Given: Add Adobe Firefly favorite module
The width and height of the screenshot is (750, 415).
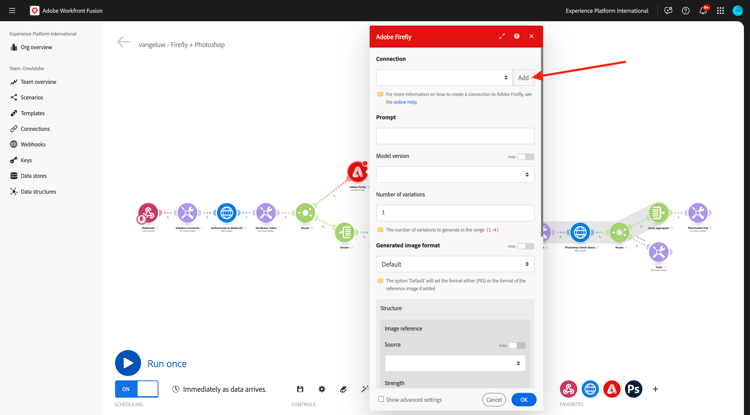Looking at the screenshot, I should coord(612,389).
